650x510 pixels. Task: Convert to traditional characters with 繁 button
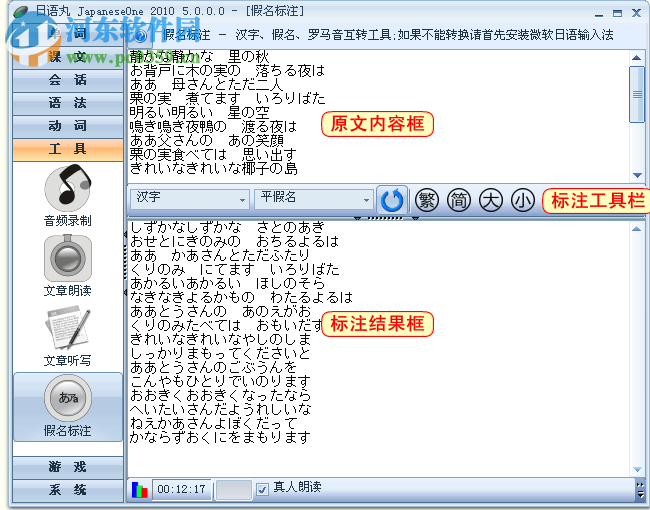[x=427, y=200]
